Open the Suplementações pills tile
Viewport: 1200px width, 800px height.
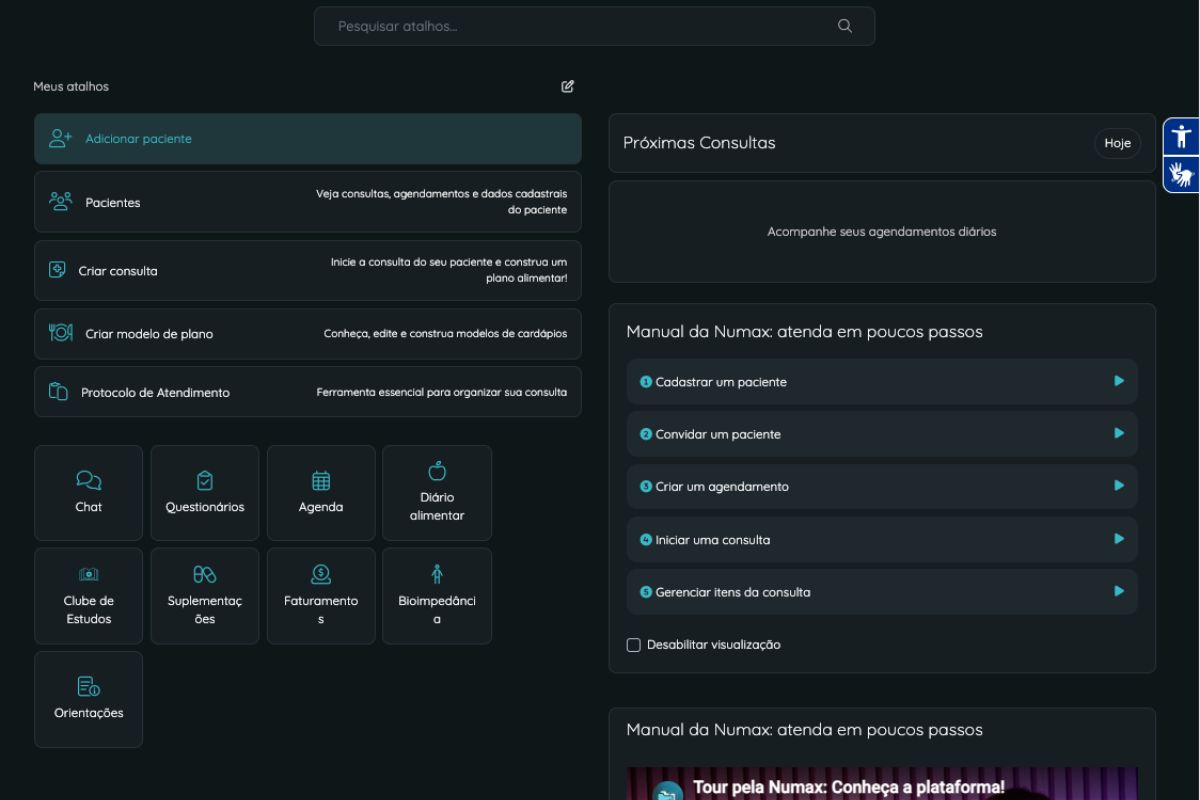pyautogui.click(x=205, y=596)
